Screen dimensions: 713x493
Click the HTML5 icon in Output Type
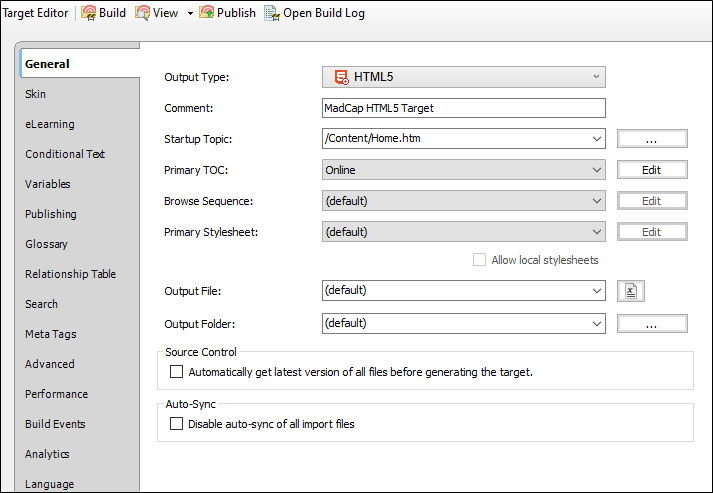341,77
